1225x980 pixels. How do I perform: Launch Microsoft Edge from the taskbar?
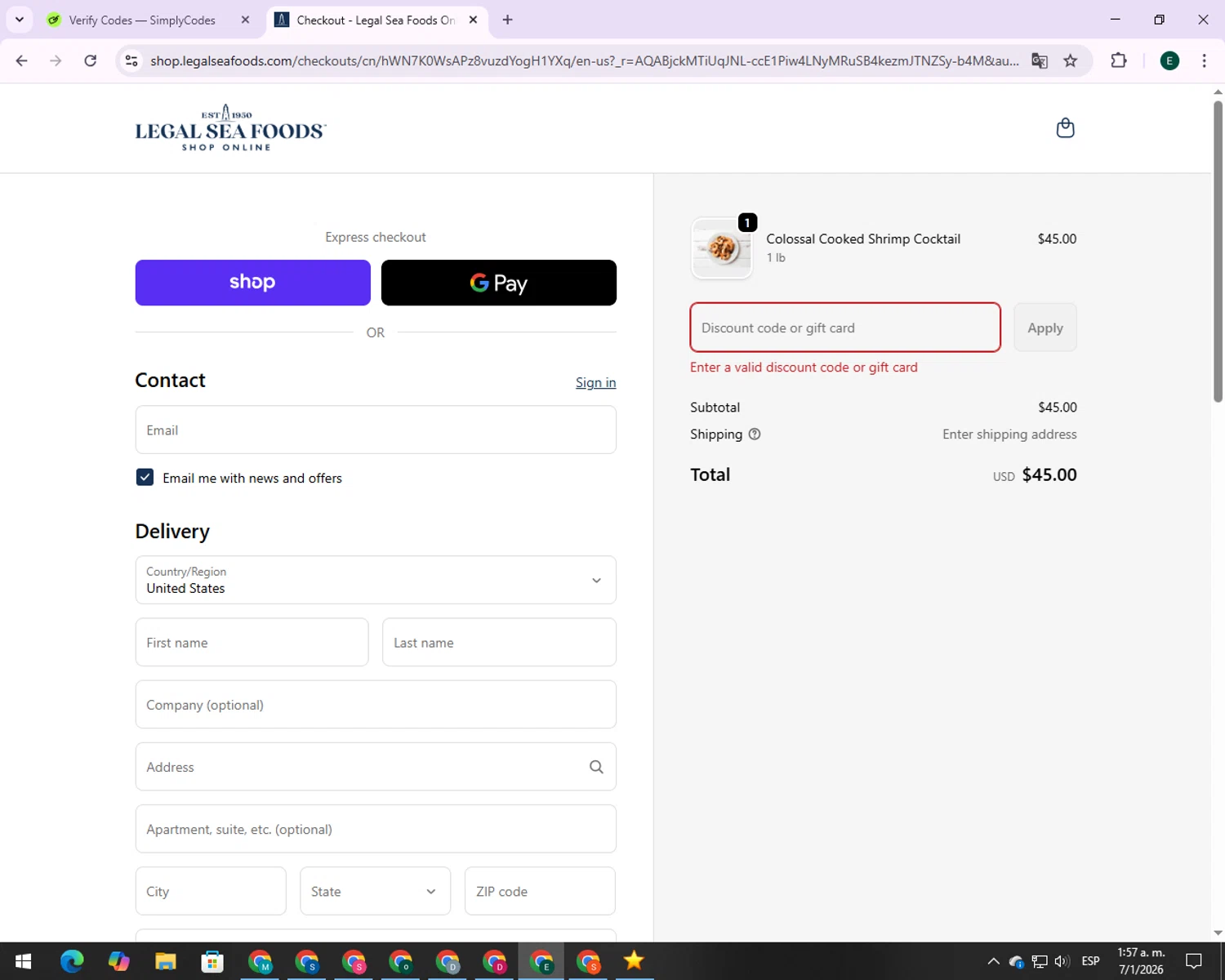click(x=72, y=961)
